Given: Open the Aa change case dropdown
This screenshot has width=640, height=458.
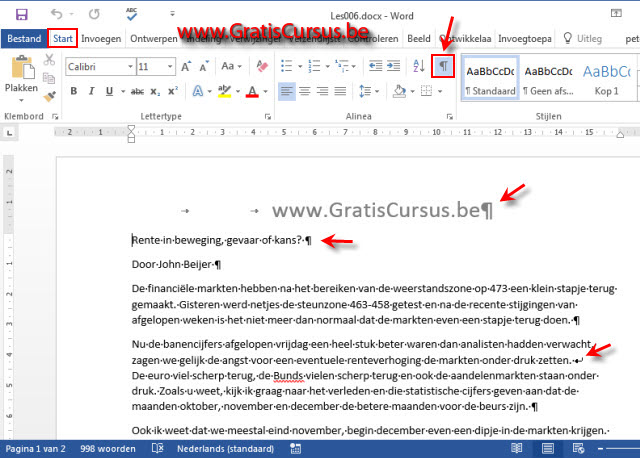Looking at the screenshot, I should point(231,66).
